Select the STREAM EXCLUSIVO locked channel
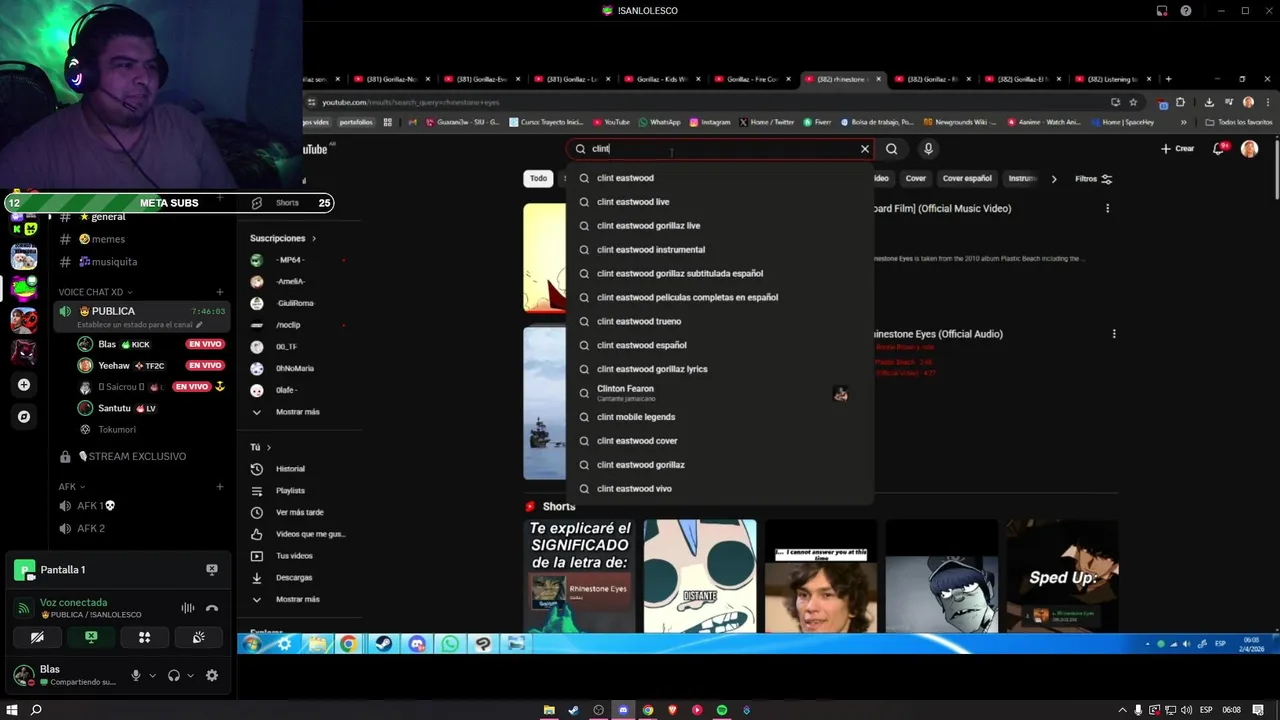Viewport: 1280px width, 720px height. tap(140, 457)
